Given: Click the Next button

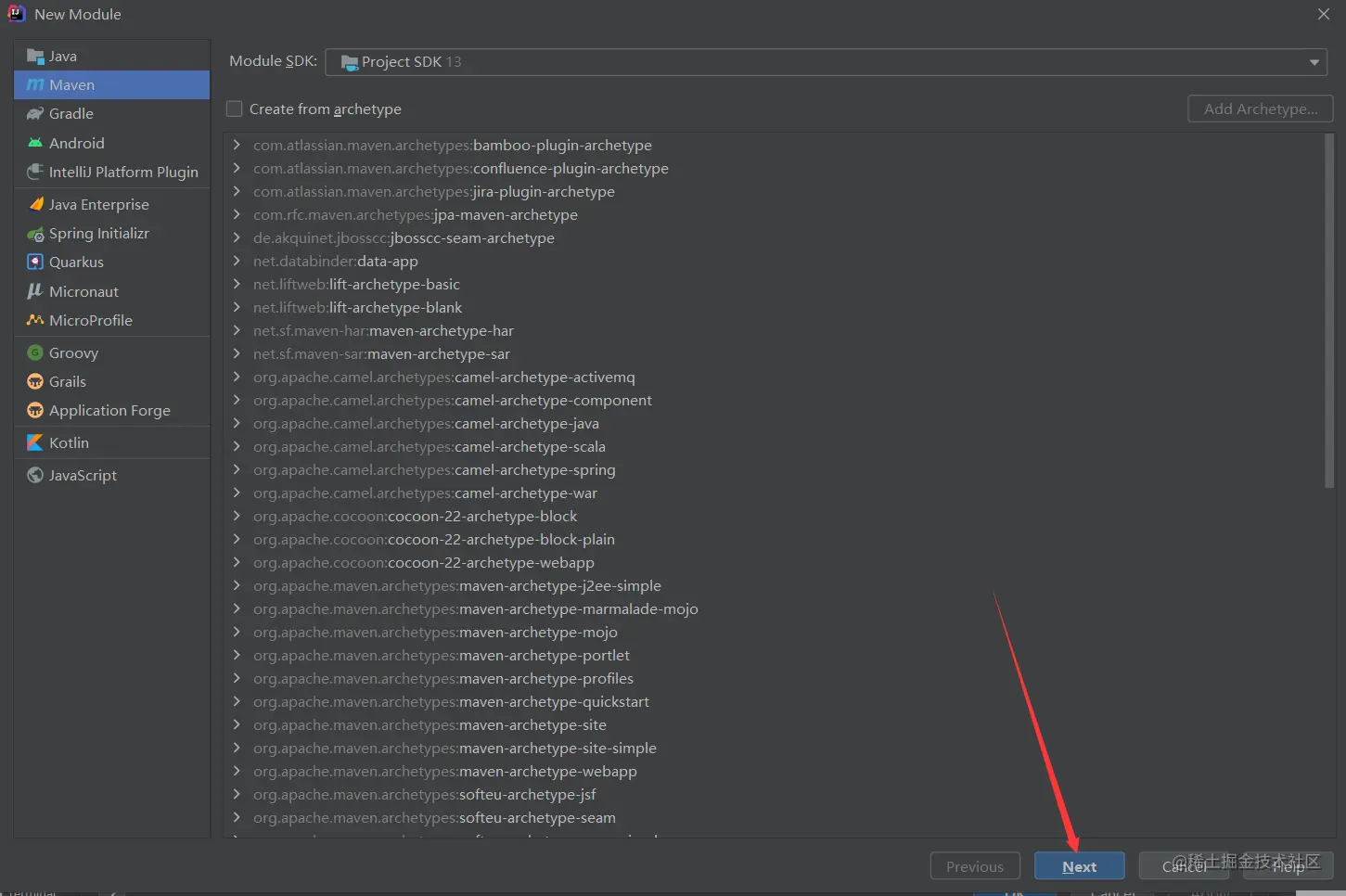Looking at the screenshot, I should tap(1079, 866).
